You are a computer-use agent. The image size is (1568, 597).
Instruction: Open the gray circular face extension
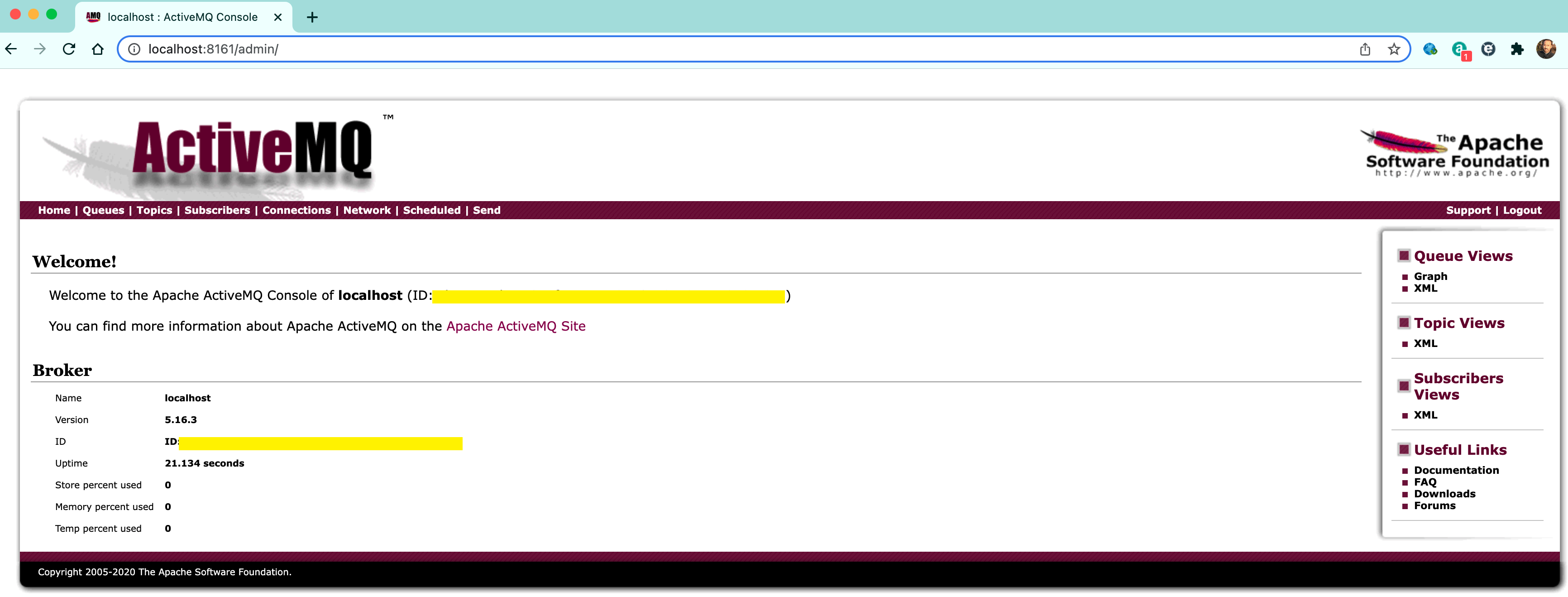tap(1488, 49)
